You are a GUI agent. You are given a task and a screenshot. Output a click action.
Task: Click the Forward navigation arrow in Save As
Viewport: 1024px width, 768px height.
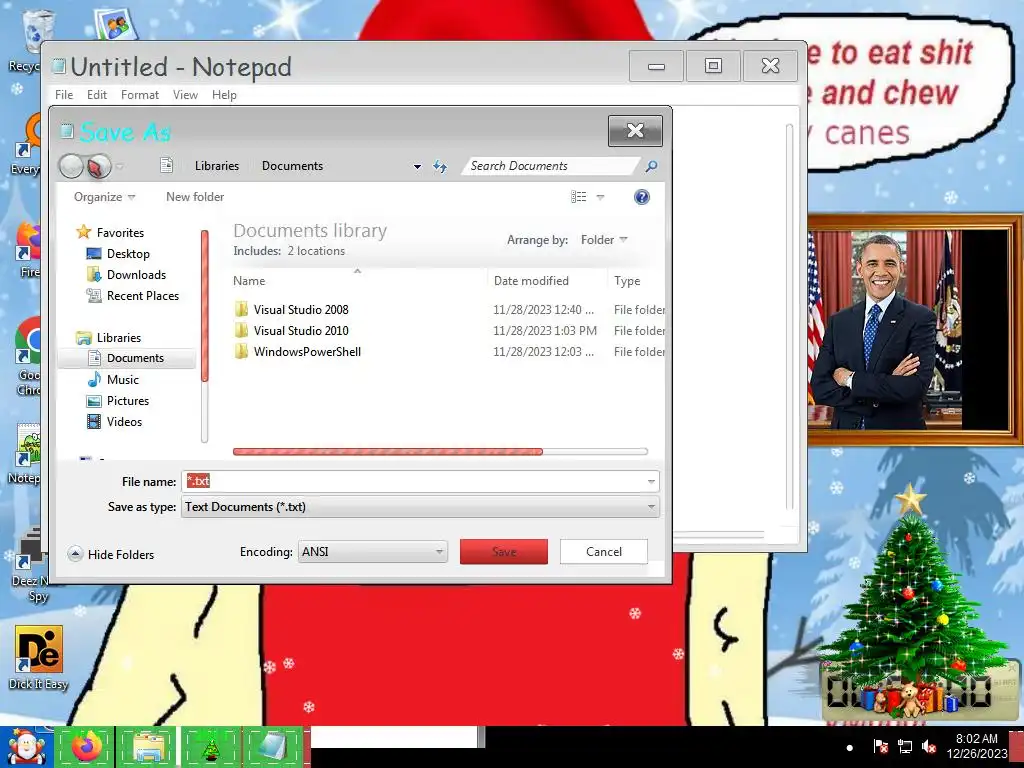(99, 167)
